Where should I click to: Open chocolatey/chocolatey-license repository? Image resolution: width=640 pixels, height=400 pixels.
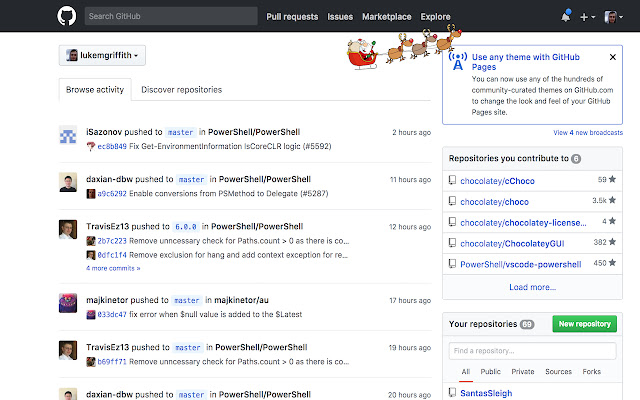click(x=523, y=222)
